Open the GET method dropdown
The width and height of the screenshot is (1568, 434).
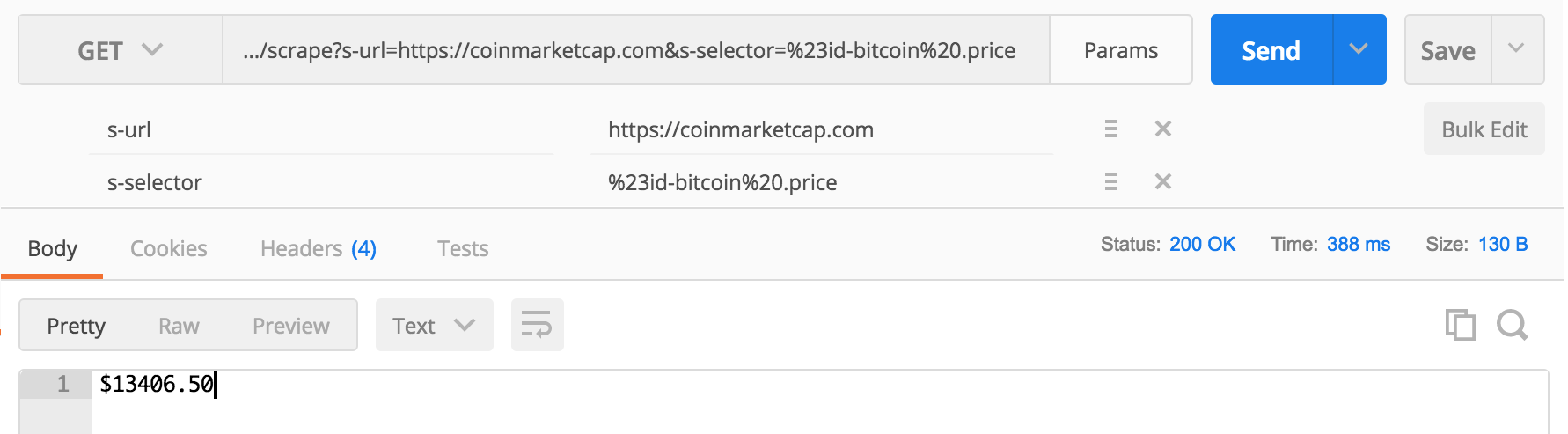120,50
